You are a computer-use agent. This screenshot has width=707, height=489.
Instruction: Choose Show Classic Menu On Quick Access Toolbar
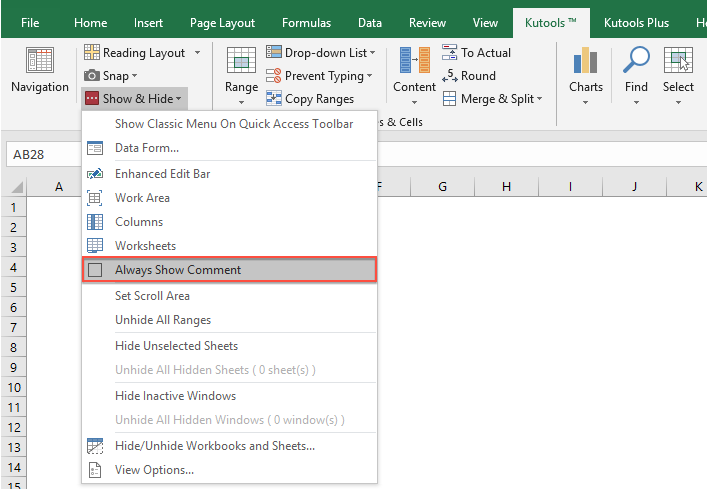click(230, 124)
